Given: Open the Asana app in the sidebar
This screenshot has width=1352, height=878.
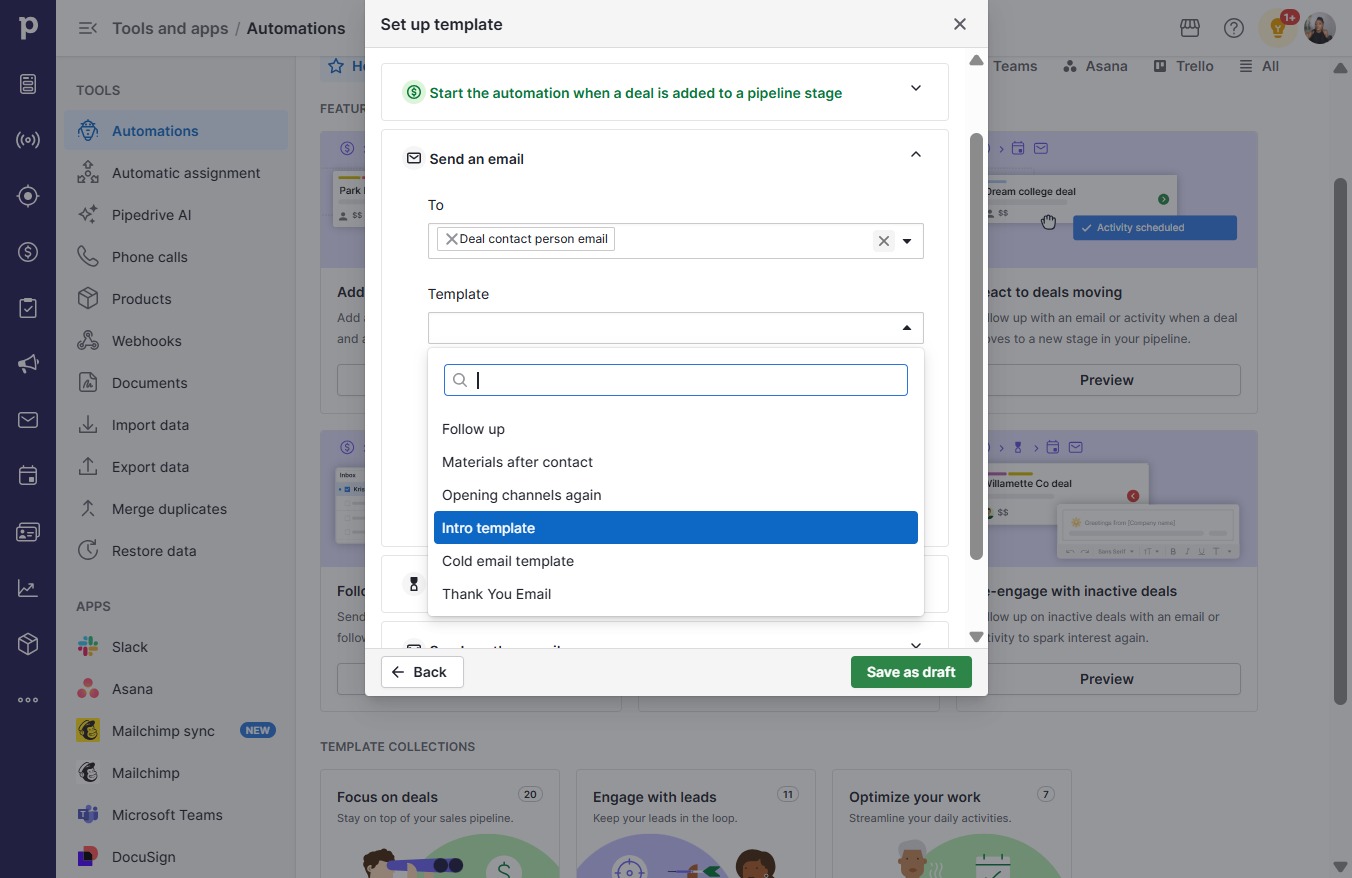Looking at the screenshot, I should [x=176, y=689].
